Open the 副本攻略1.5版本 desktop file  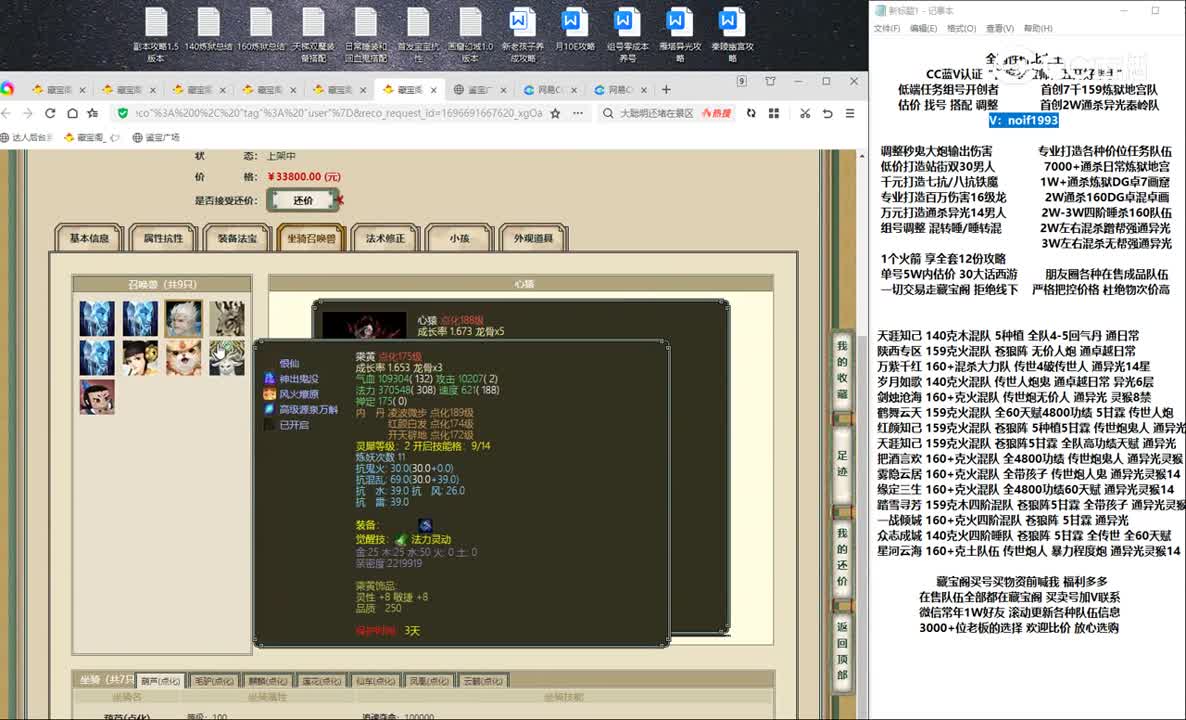pyautogui.click(x=156, y=34)
